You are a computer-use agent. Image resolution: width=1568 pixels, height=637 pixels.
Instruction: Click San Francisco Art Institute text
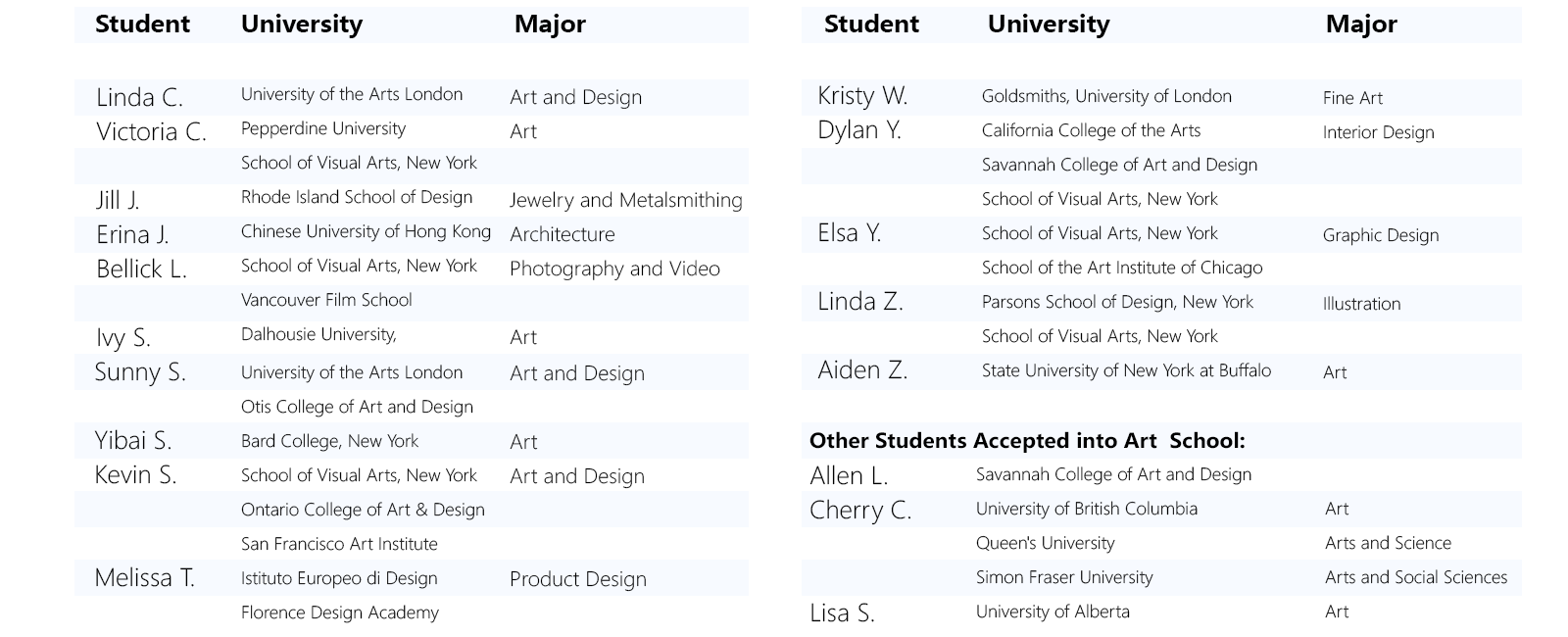pos(339,544)
